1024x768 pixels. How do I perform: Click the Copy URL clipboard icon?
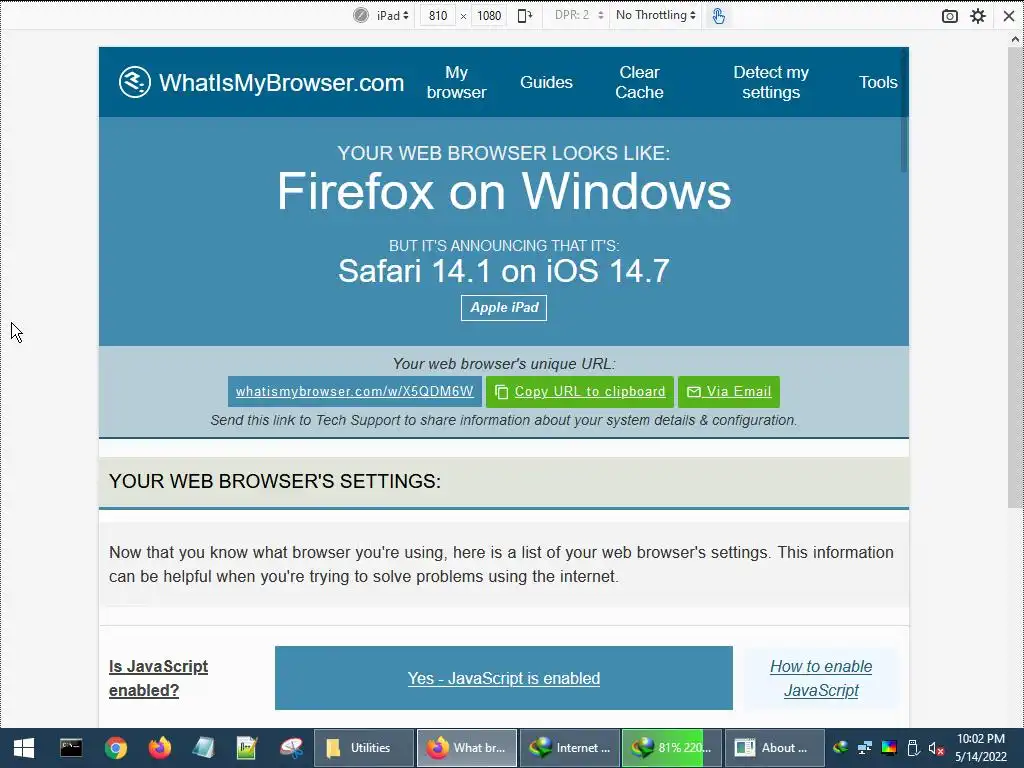(501, 392)
